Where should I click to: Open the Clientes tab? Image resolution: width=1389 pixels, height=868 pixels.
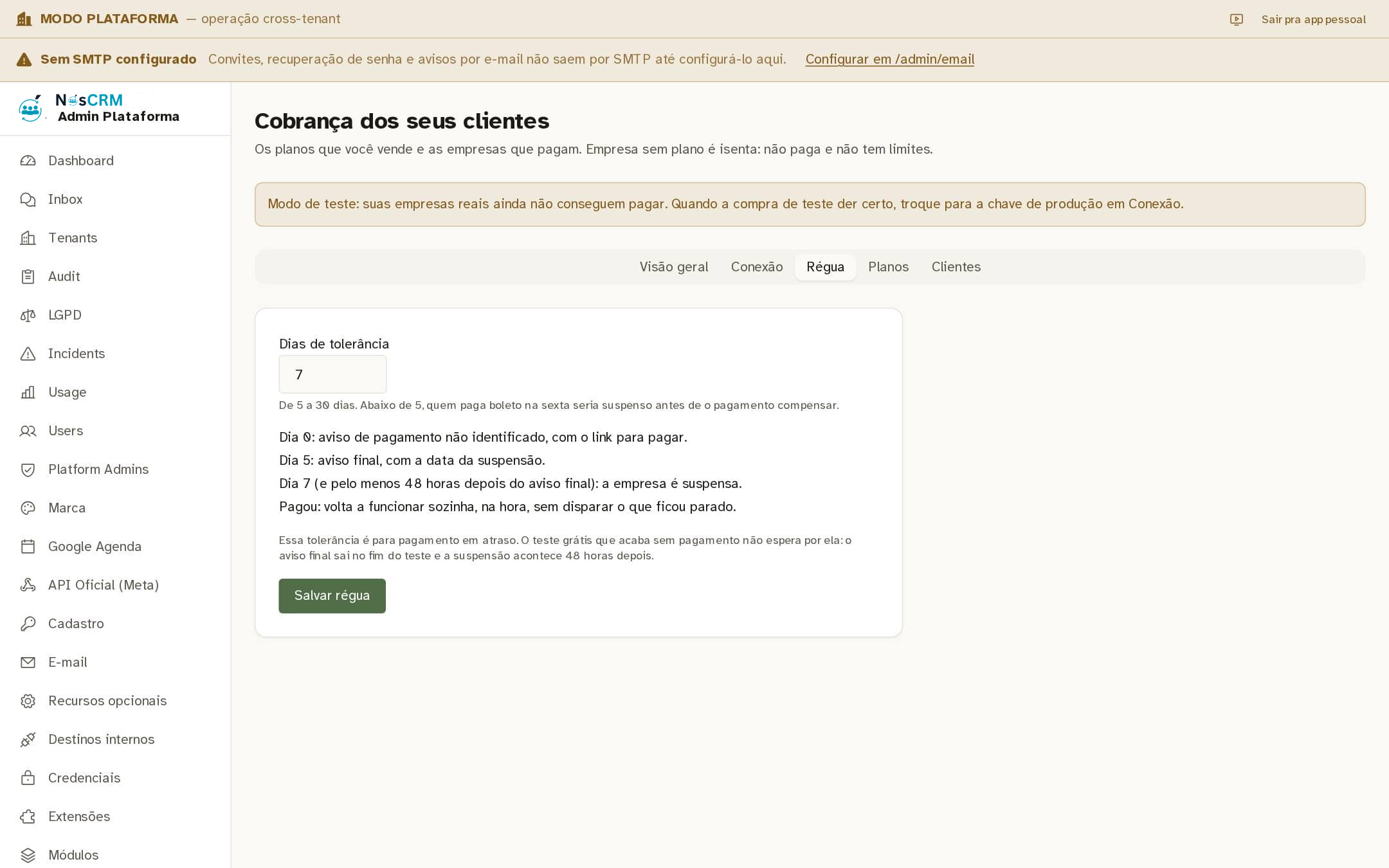956,267
